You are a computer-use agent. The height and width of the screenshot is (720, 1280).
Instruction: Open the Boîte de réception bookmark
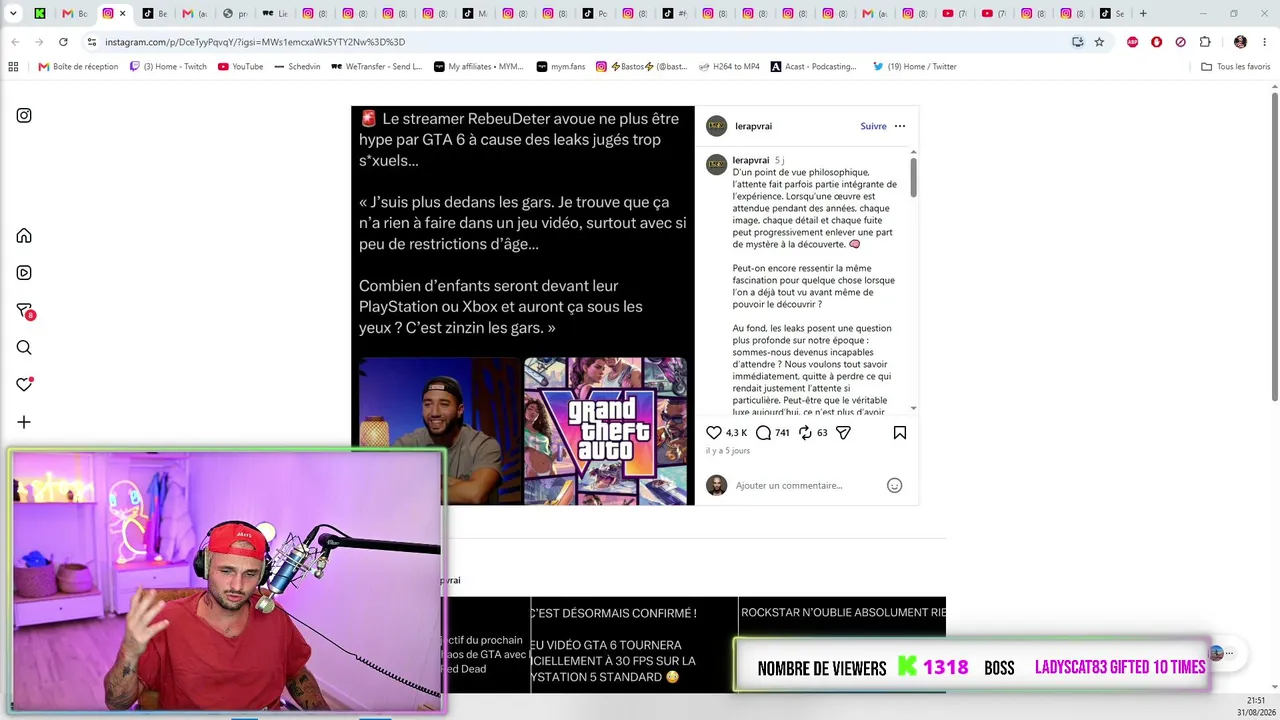[78, 66]
